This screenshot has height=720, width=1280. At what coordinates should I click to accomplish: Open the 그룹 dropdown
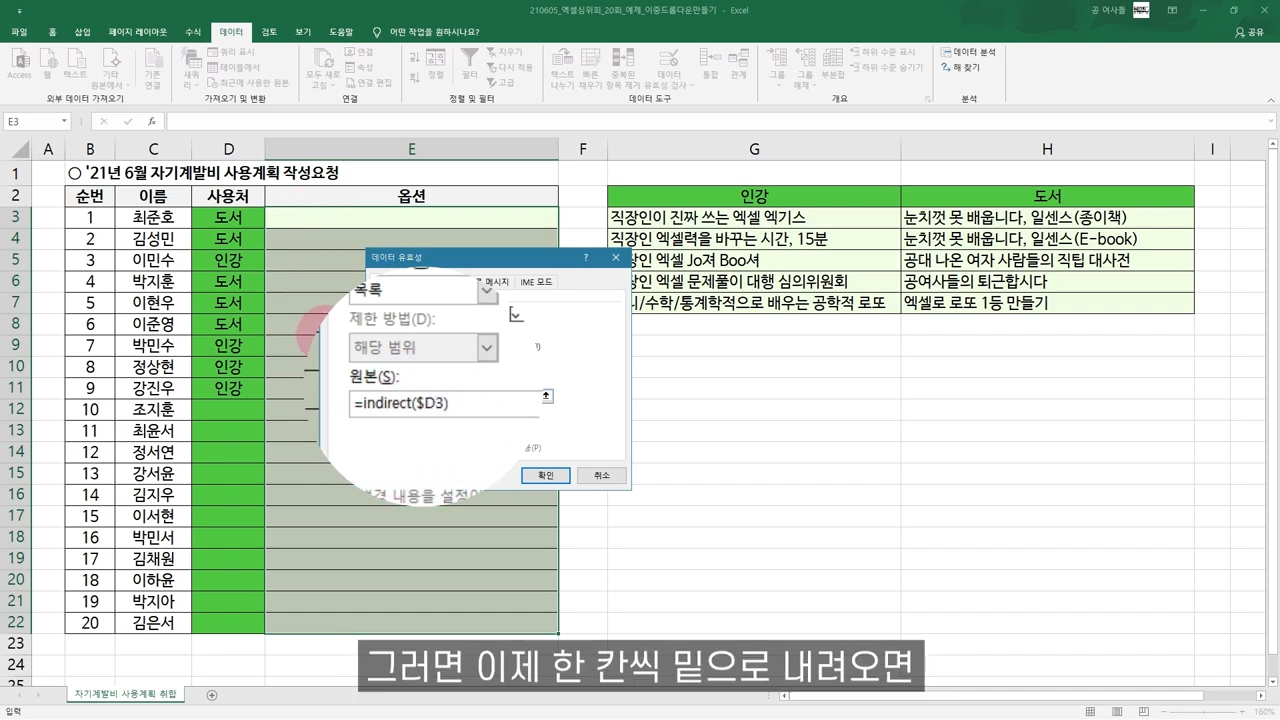[x=777, y=68]
